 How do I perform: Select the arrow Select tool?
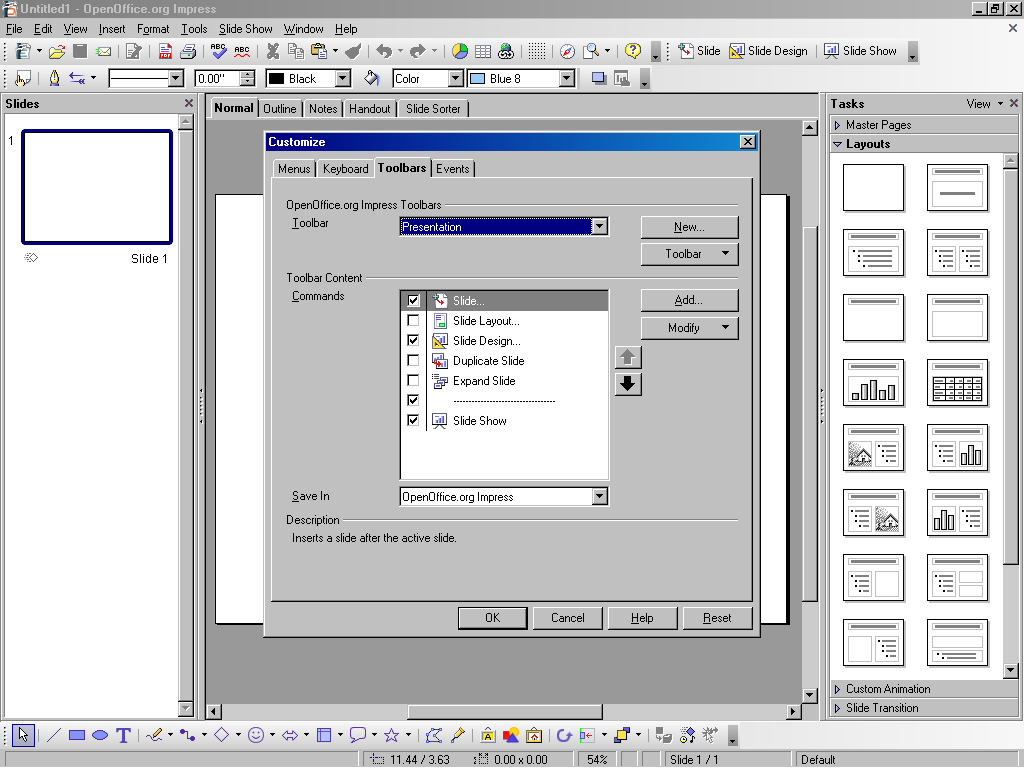point(24,735)
